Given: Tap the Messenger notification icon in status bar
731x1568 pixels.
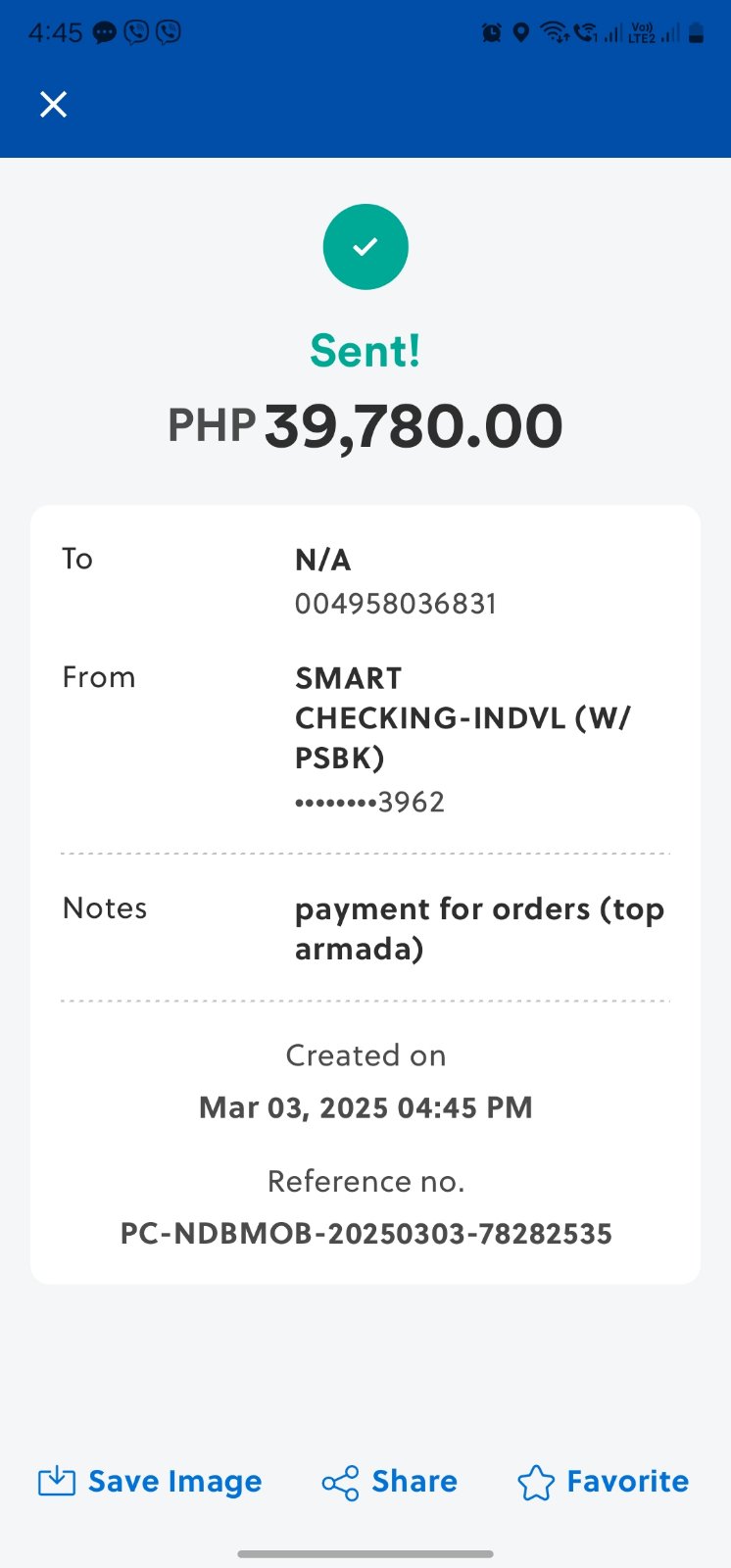Looking at the screenshot, I should [x=105, y=32].
